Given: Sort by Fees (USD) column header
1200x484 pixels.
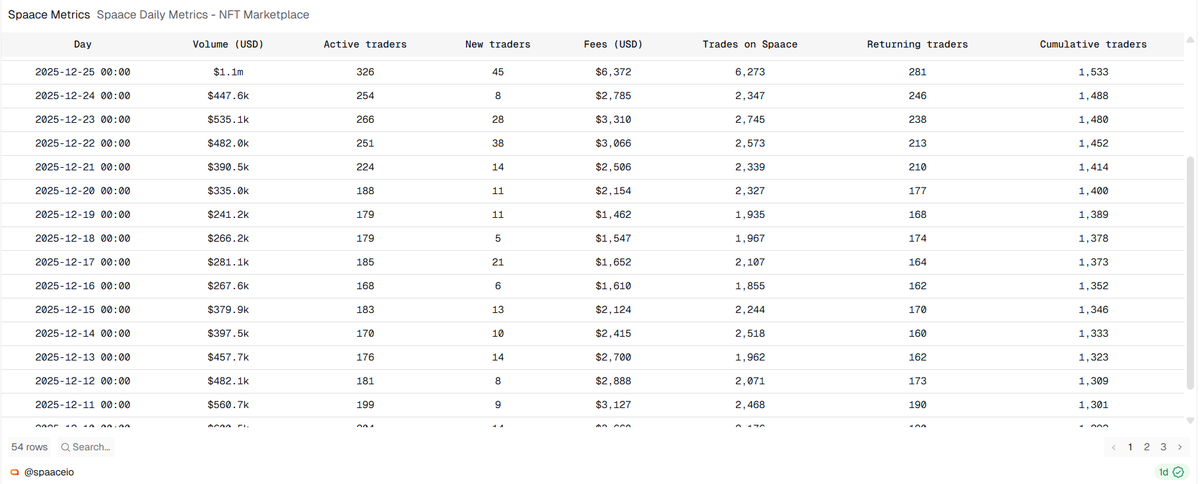Looking at the screenshot, I should click(x=613, y=44).
